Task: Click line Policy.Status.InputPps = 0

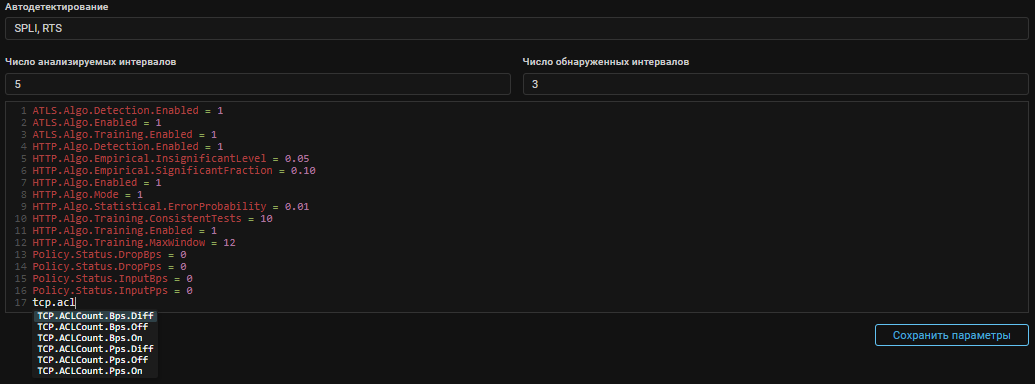Action: point(112,290)
